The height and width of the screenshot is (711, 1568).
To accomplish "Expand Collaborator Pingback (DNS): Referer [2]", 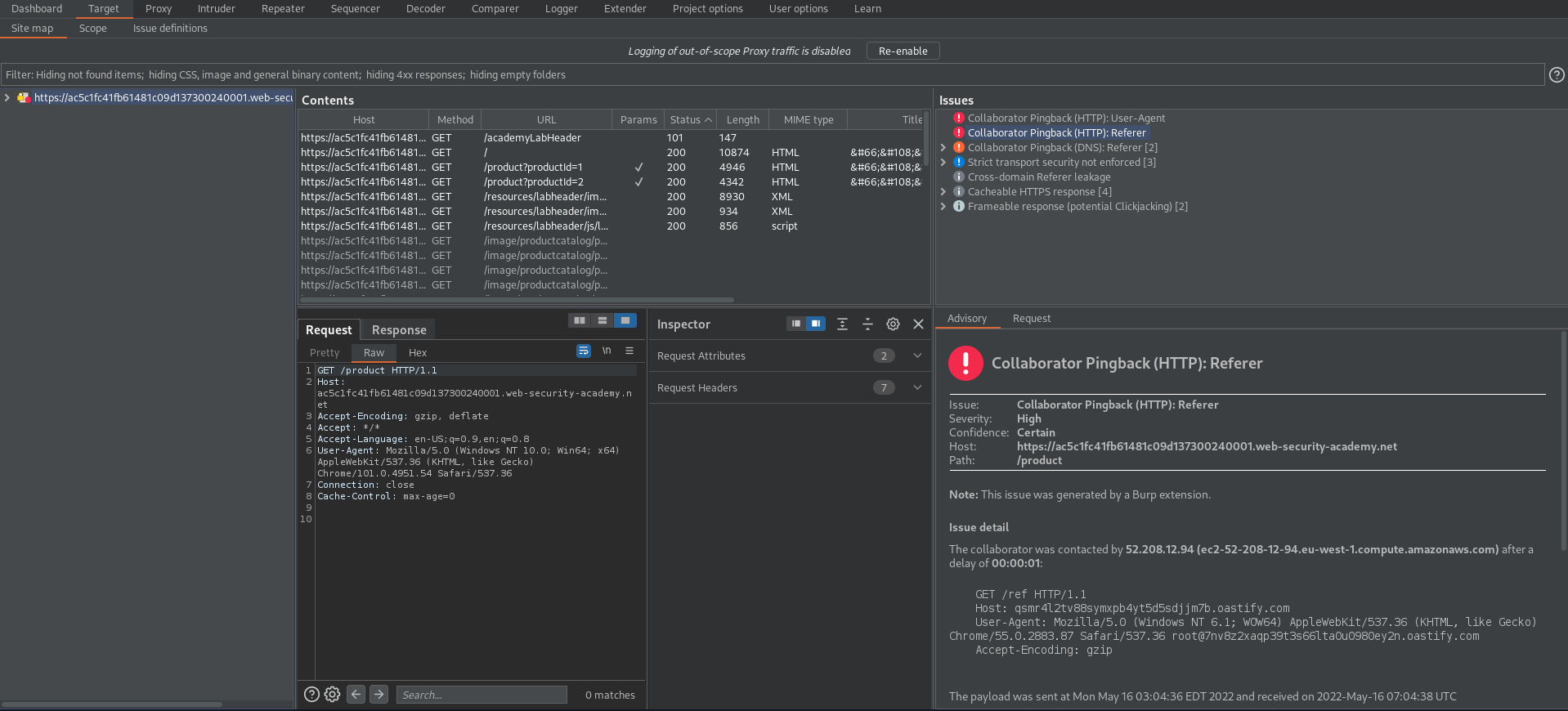I will 943,147.
